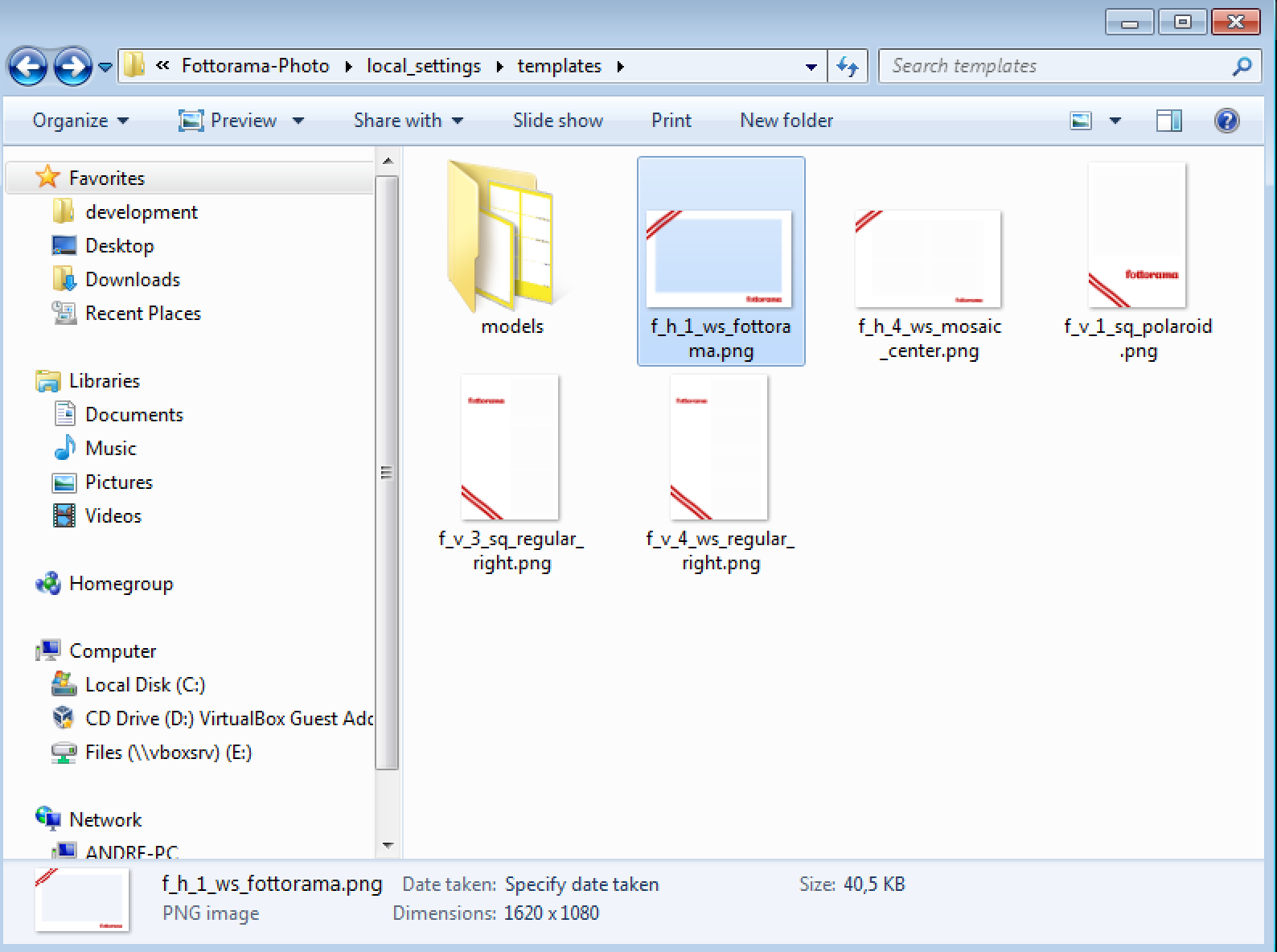Open the Organize dropdown menu
Screen dimensions: 1277x952
[x=80, y=121]
